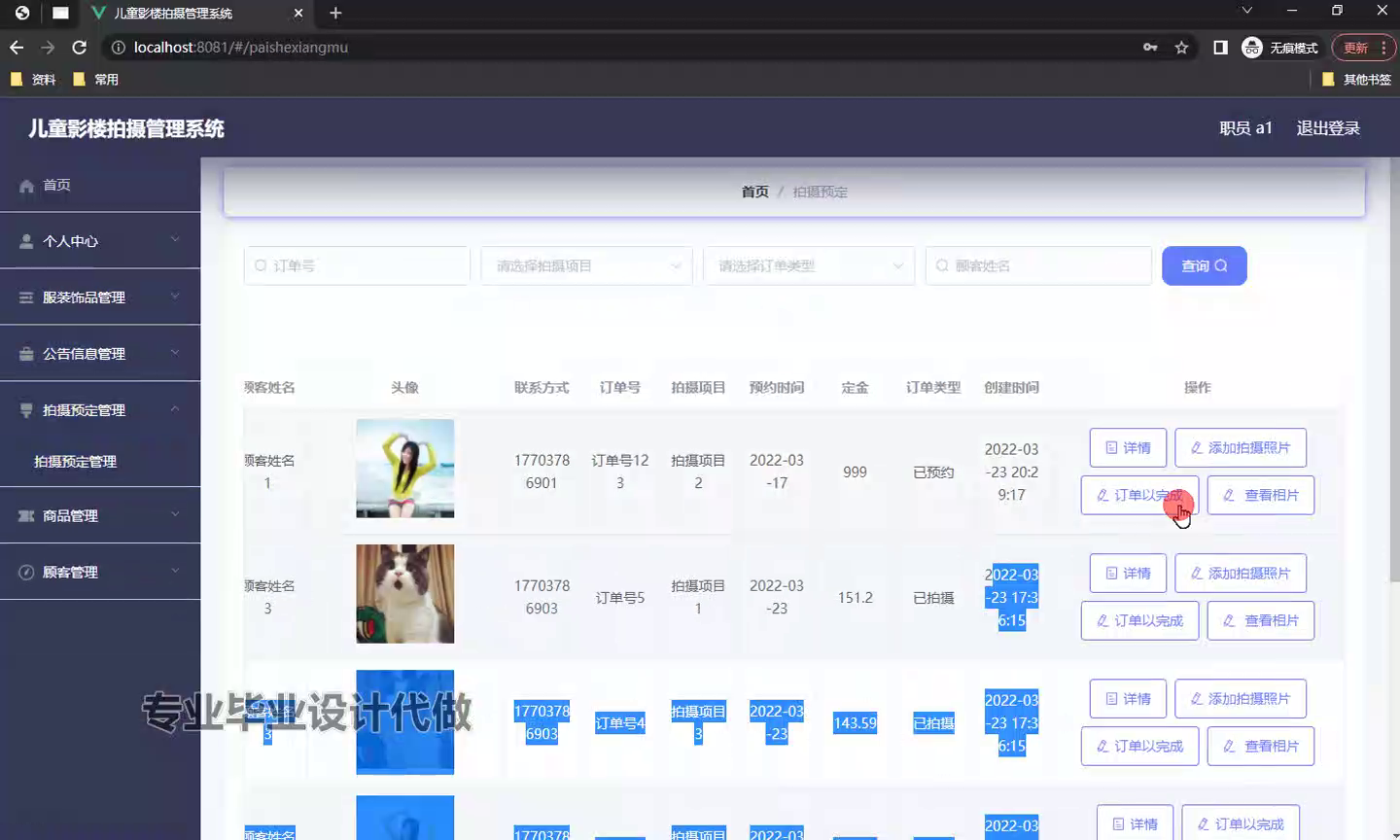Screen dimensions: 1400x840
Task: Click the browser forward arrow
Action: [48, 47]
